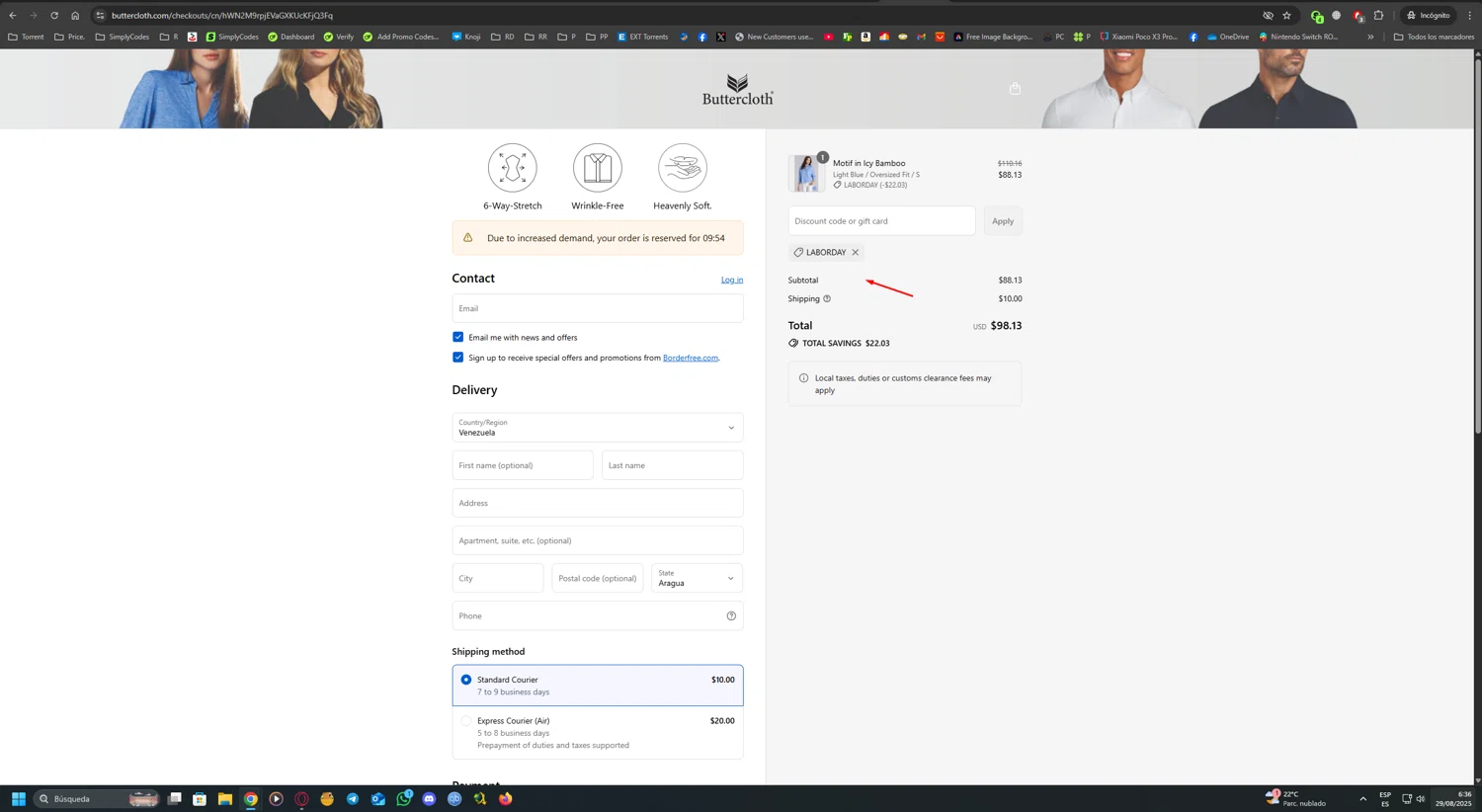Click the third-party cookies eye icon in the address bar
The width and height of the screenshot is (1482, 812).
[1268, 16]
